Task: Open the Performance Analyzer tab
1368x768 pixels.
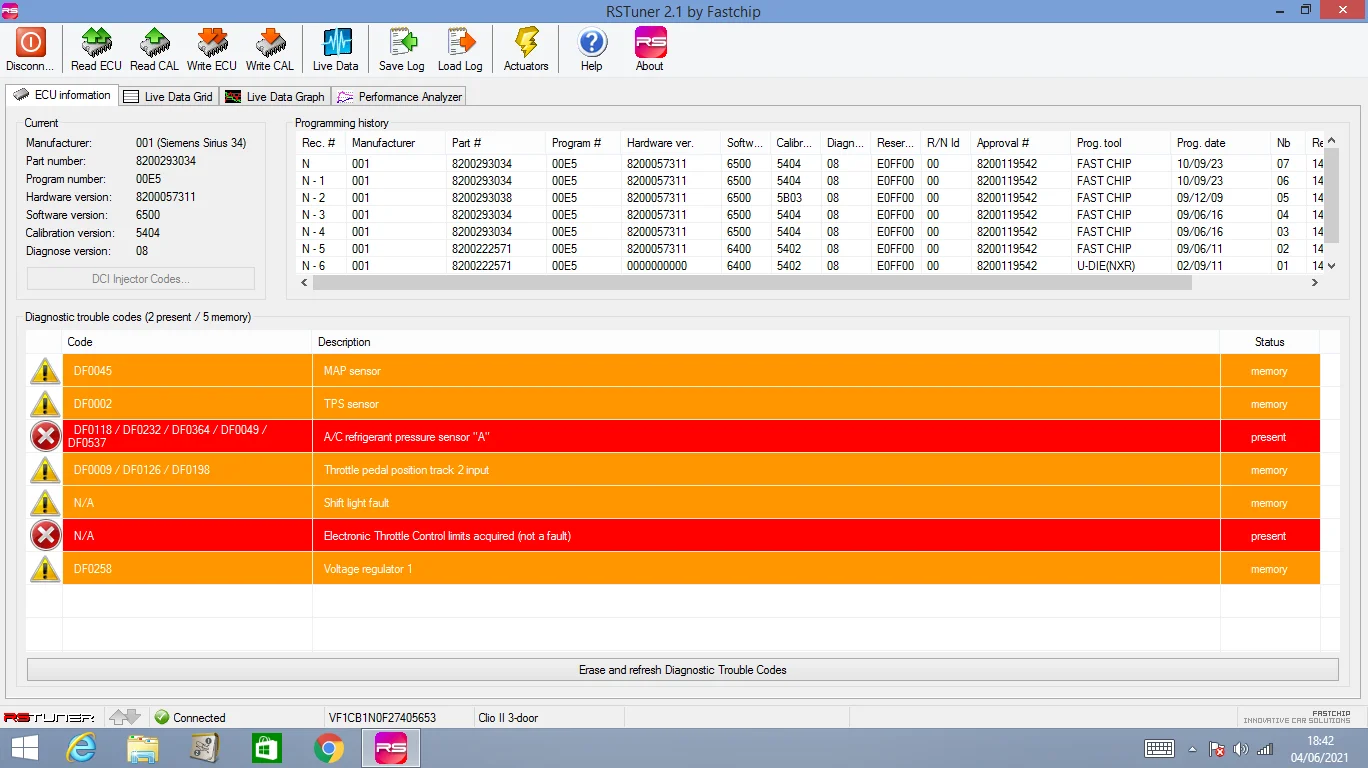Action: click(399, 97)
